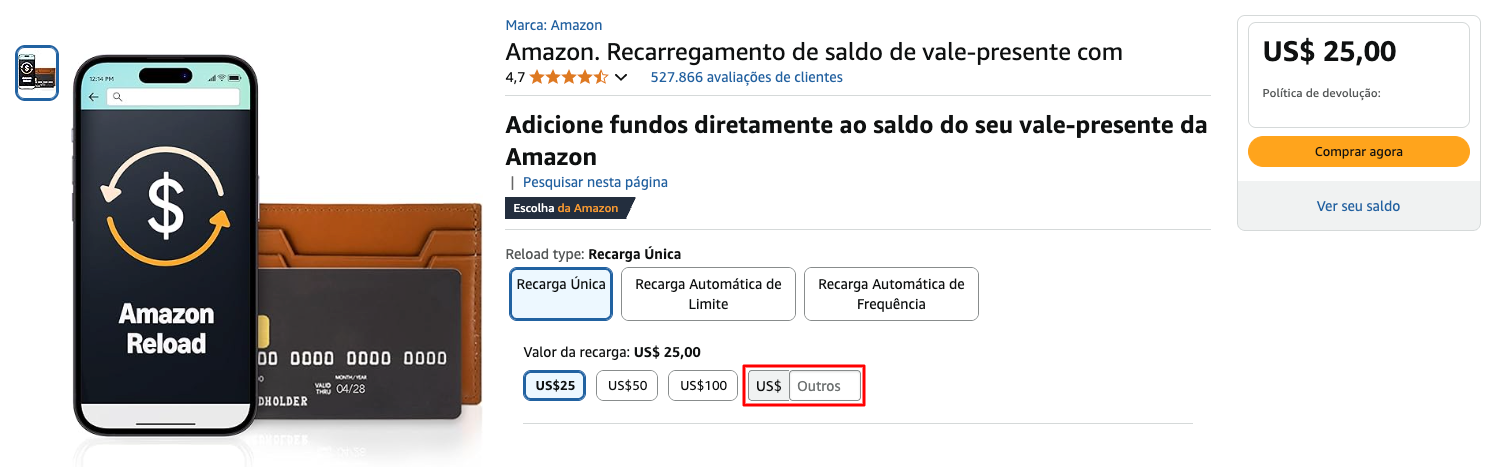The height and width of the screenshot is (468, 1497).
Task: Select "Recarga Automática de Limite" option
Action: (708, 294)
